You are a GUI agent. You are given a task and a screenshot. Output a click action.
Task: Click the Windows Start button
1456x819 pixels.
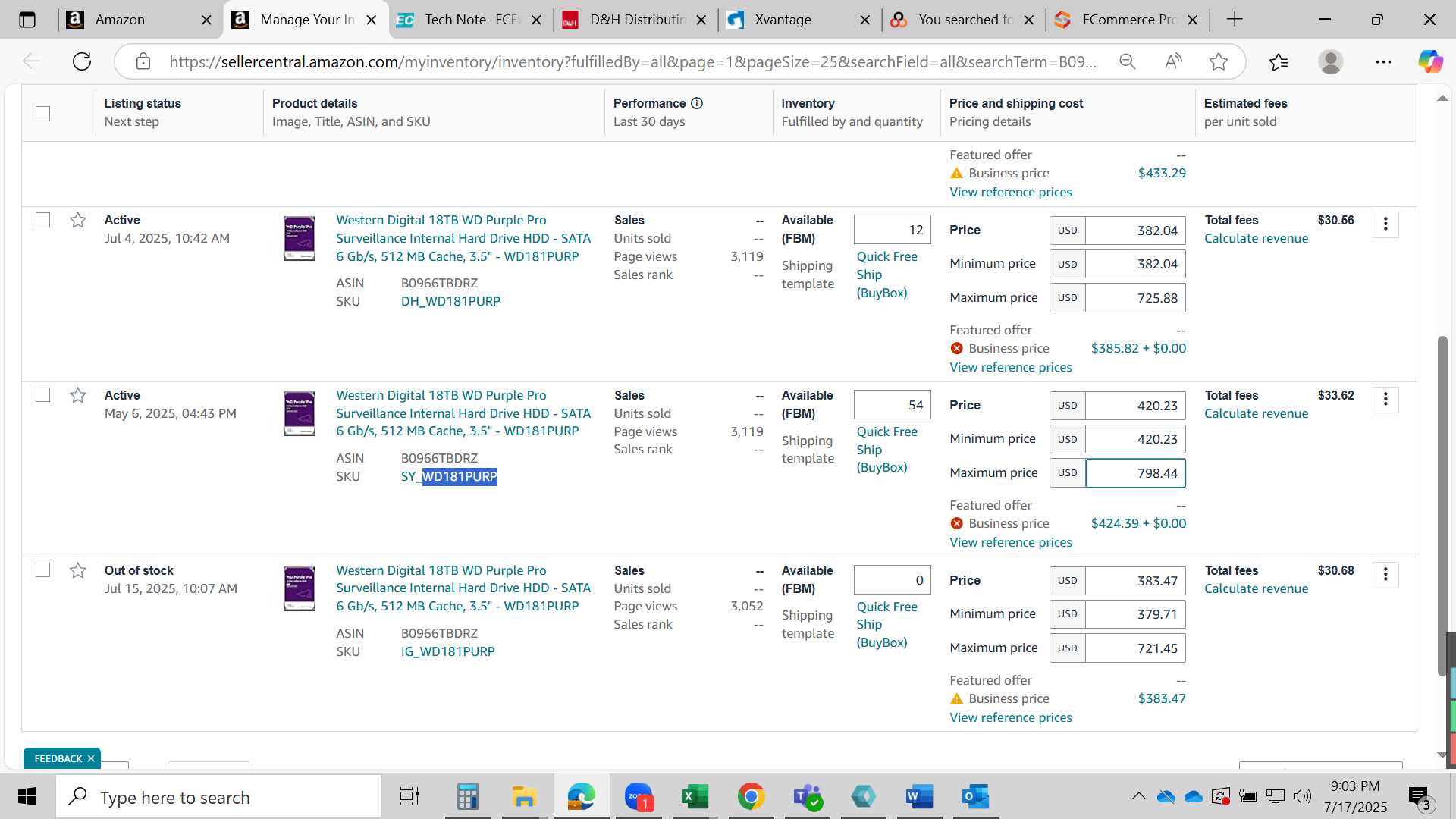[x=27, y=797]
